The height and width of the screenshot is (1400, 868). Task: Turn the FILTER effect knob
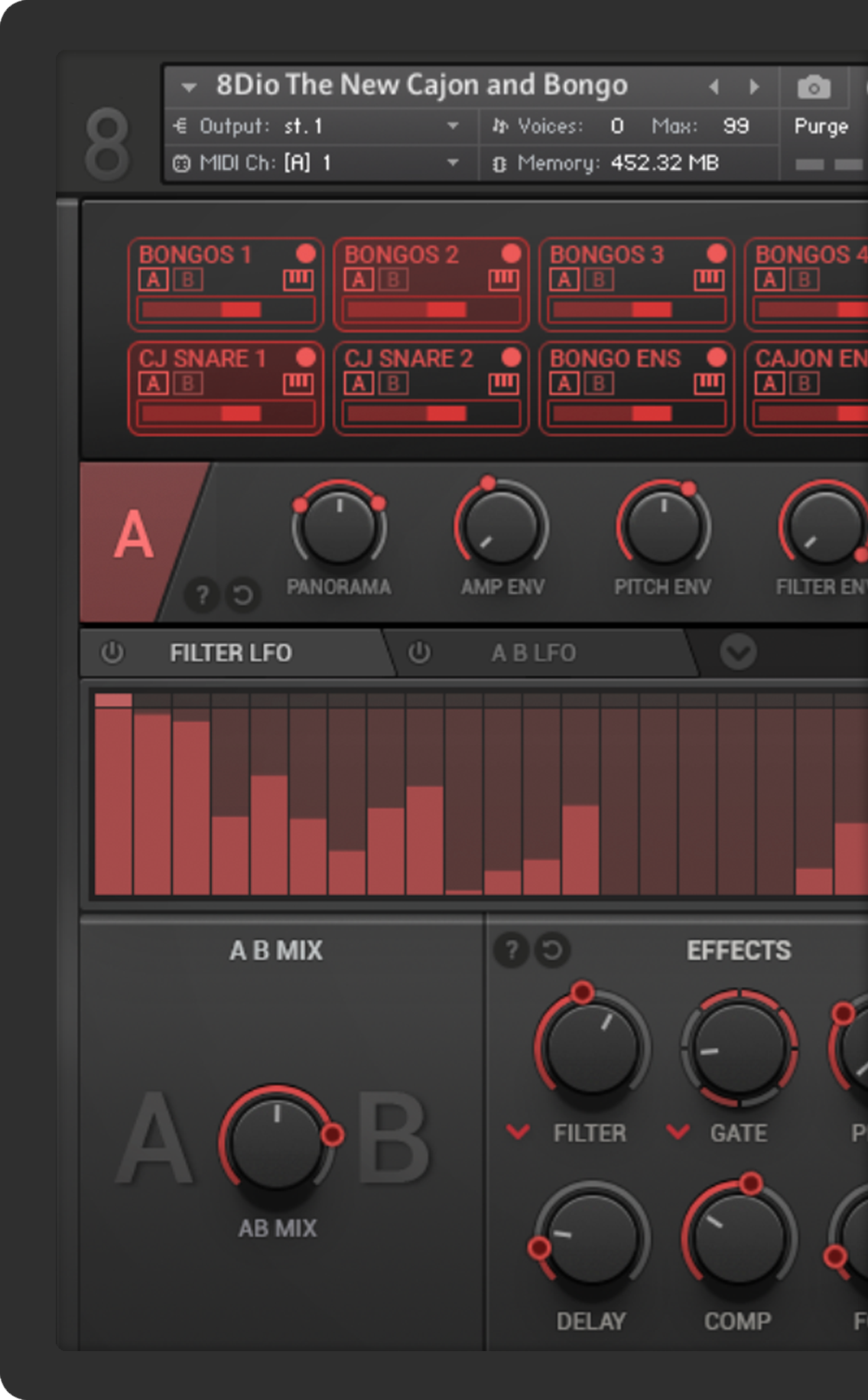coord(592,1047)
